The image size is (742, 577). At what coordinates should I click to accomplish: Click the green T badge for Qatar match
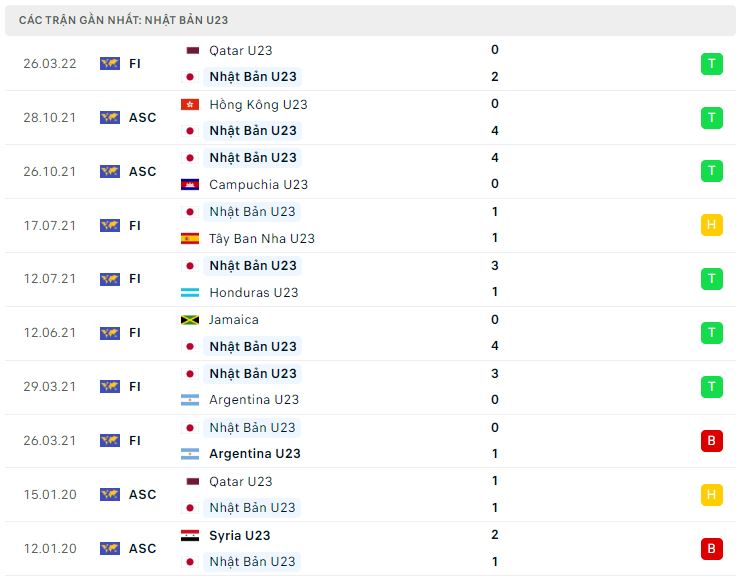pos(711,64)
